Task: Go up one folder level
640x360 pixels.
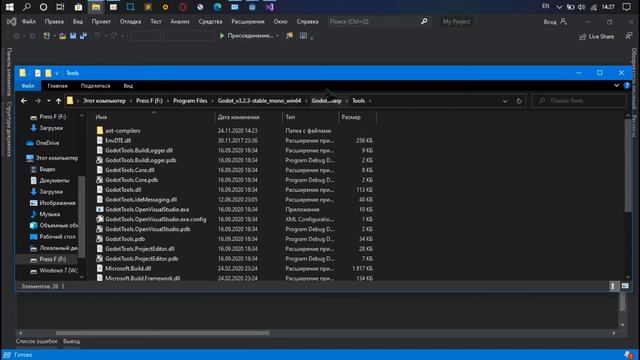Action: point(58,101)
